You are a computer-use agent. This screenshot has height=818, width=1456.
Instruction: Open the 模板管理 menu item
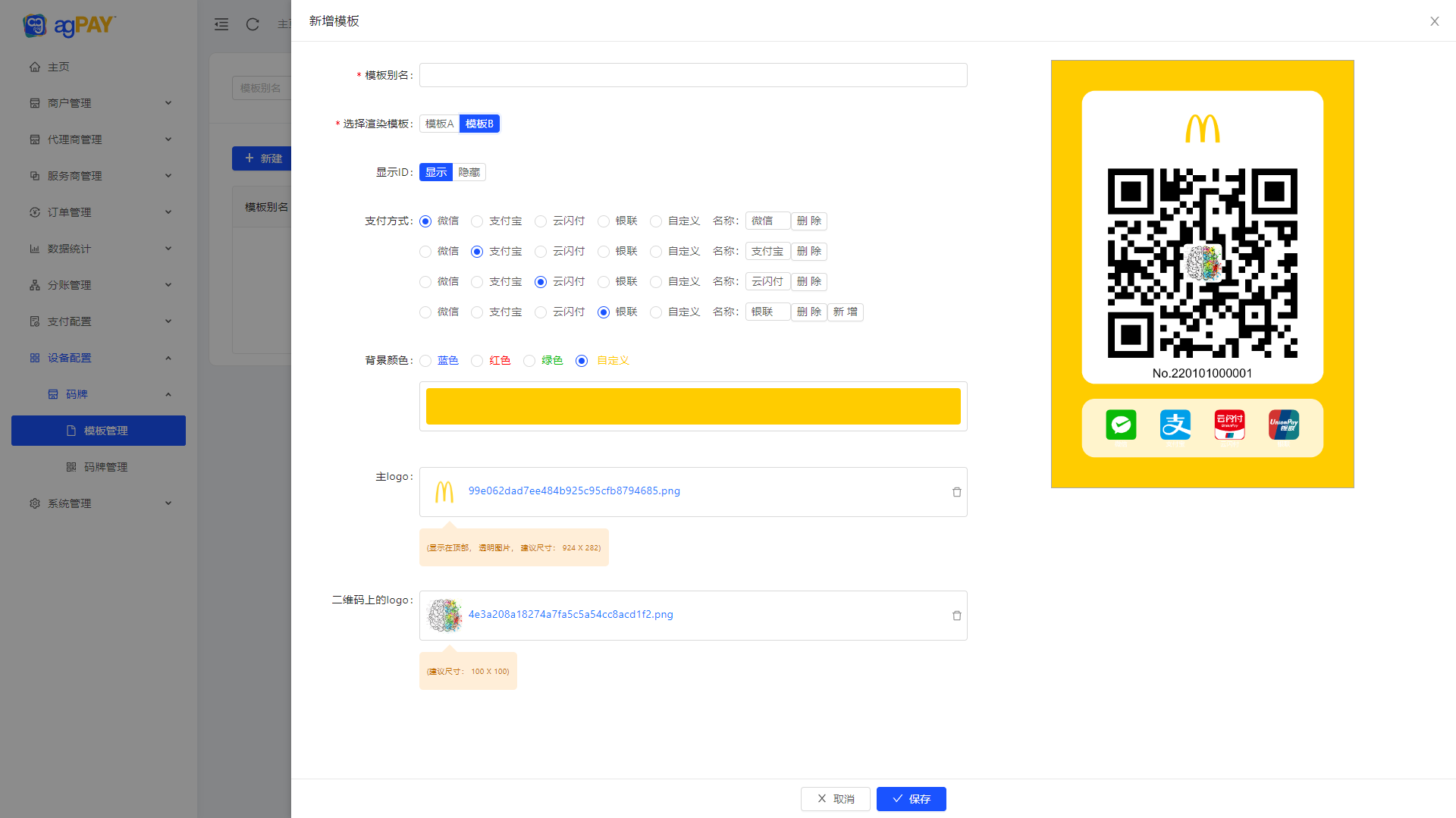(99, 431)
